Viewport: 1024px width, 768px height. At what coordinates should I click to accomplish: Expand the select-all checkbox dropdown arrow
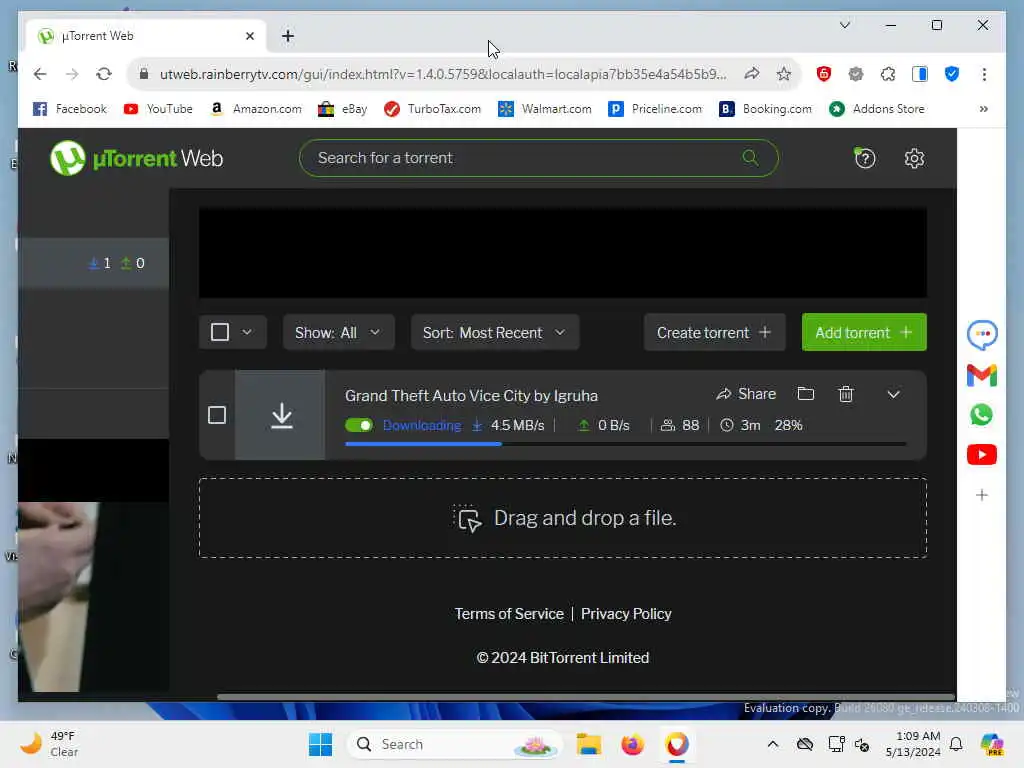point(247,332)
